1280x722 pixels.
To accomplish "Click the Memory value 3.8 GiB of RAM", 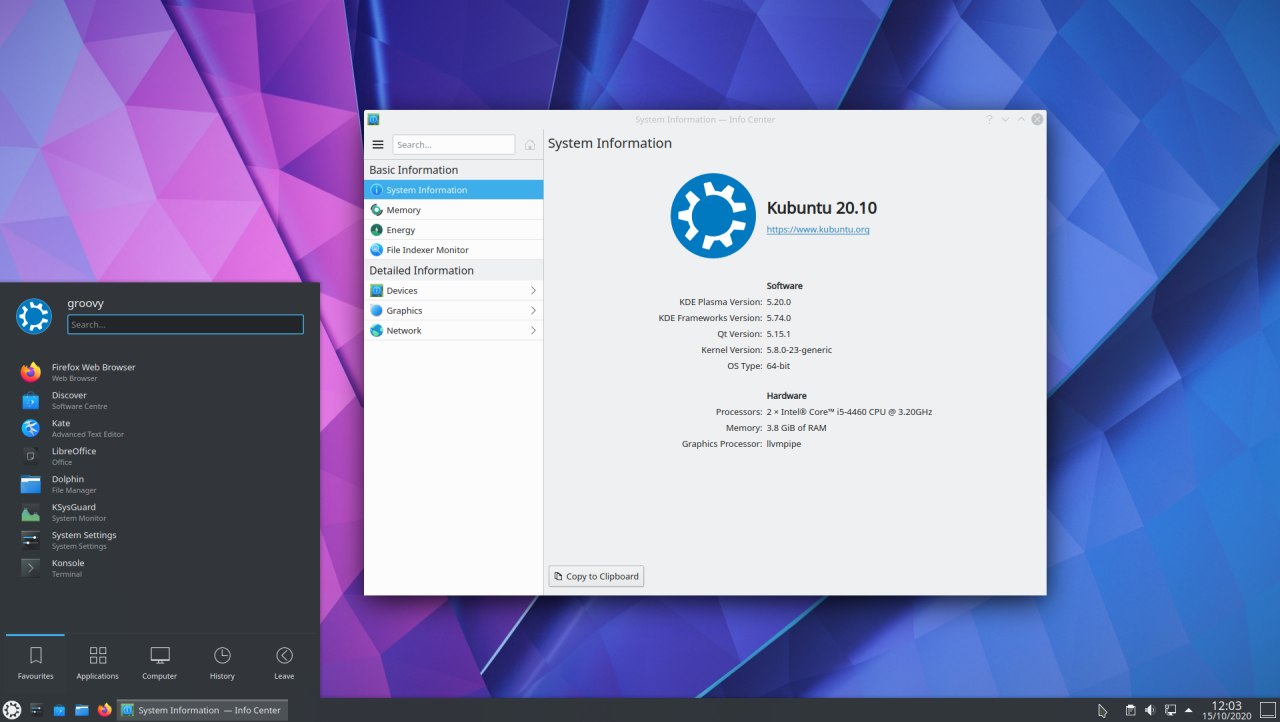I will (796, 428).
